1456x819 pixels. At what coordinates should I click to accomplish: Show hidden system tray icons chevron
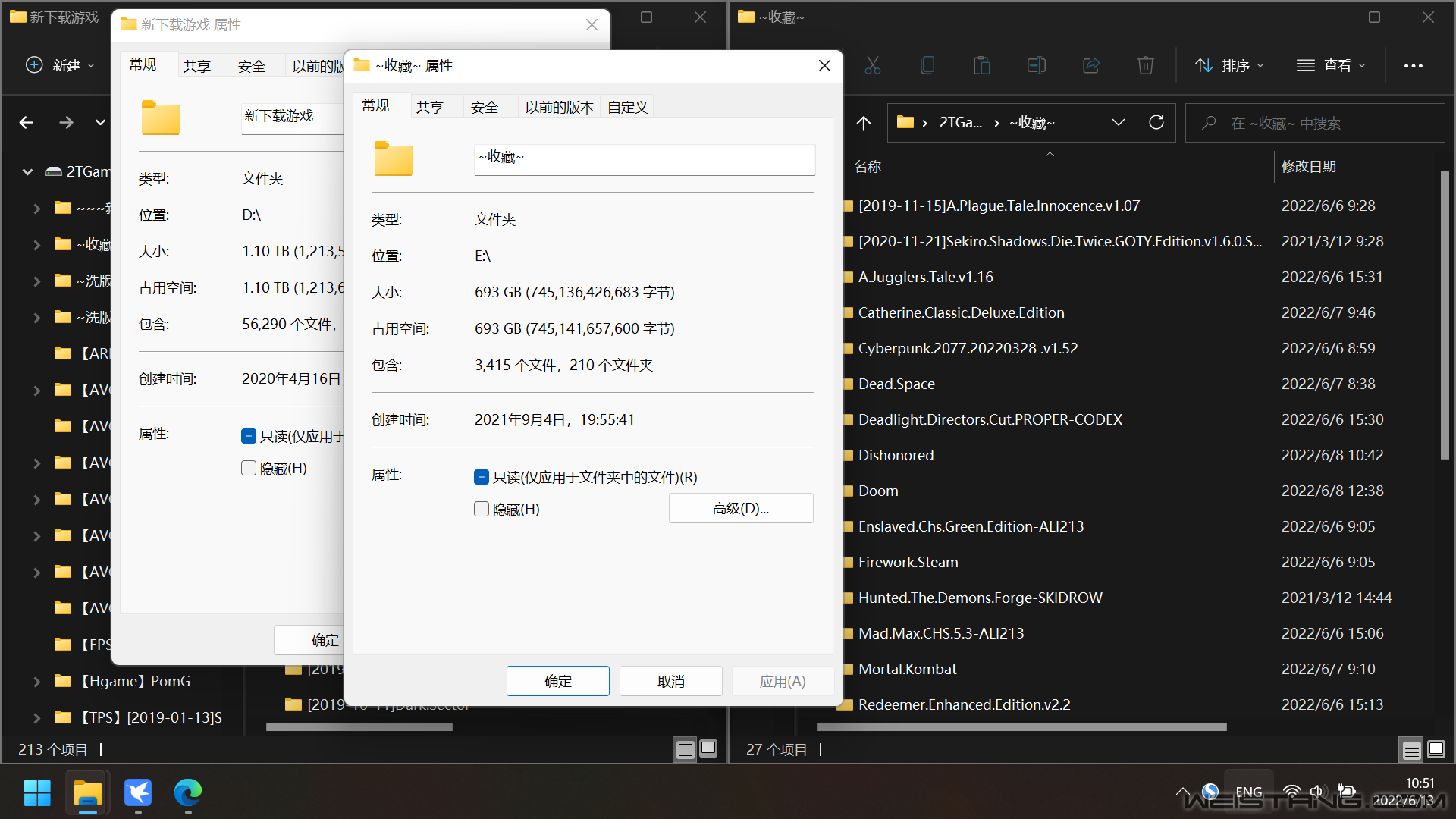1182,792
